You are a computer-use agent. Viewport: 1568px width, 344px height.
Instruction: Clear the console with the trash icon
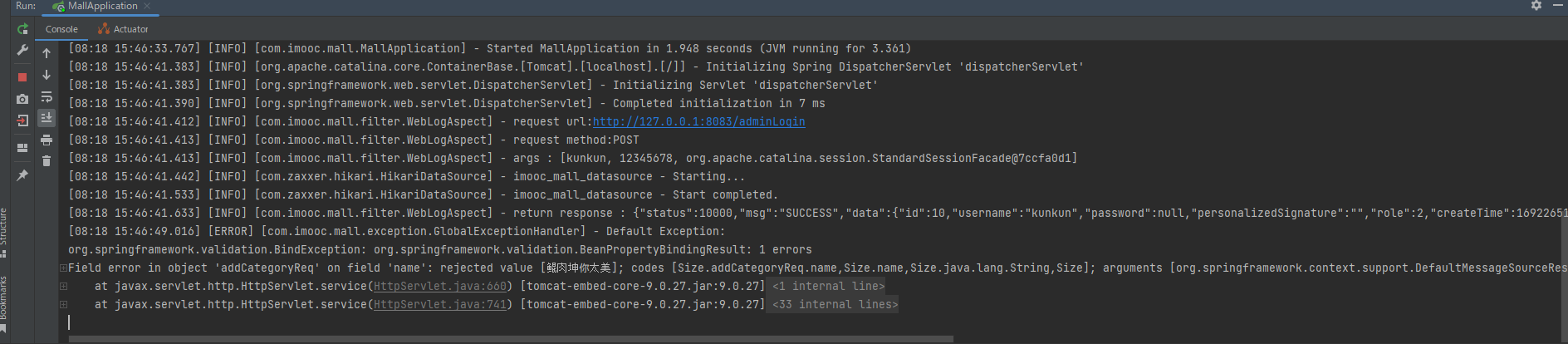(x=47, y=161)
